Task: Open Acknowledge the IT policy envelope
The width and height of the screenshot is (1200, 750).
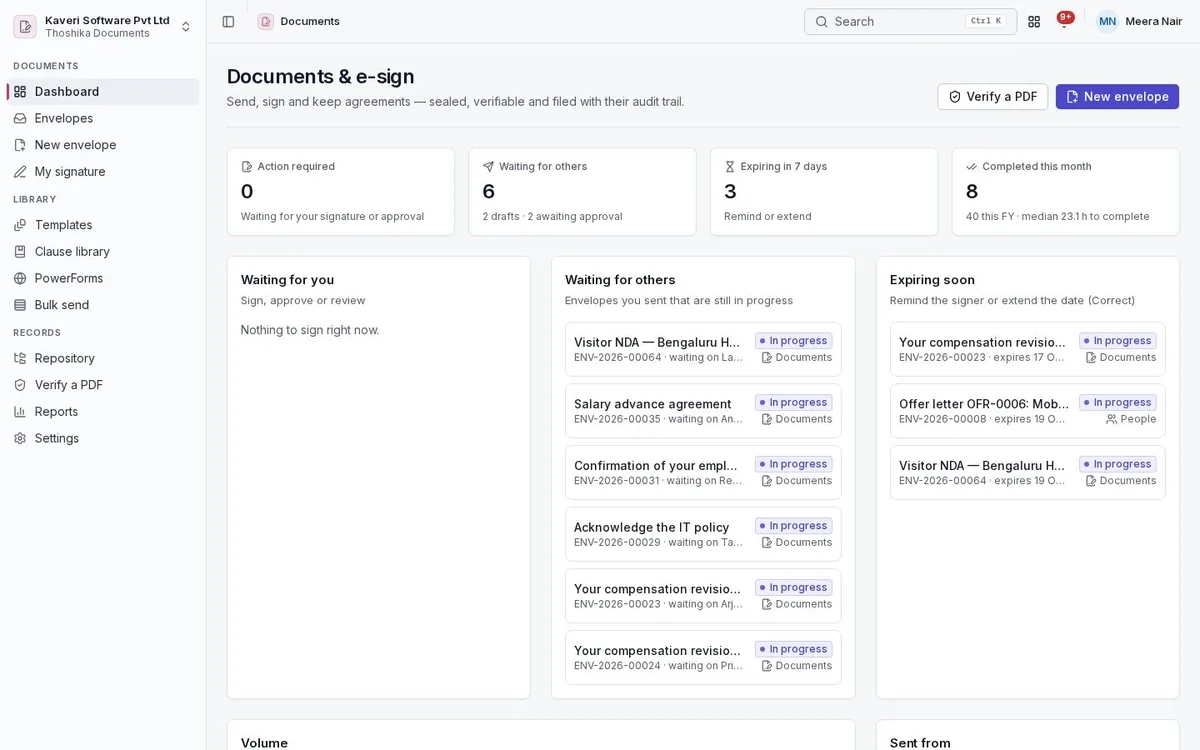Action: pyautogui.click(x=703, y=534)
